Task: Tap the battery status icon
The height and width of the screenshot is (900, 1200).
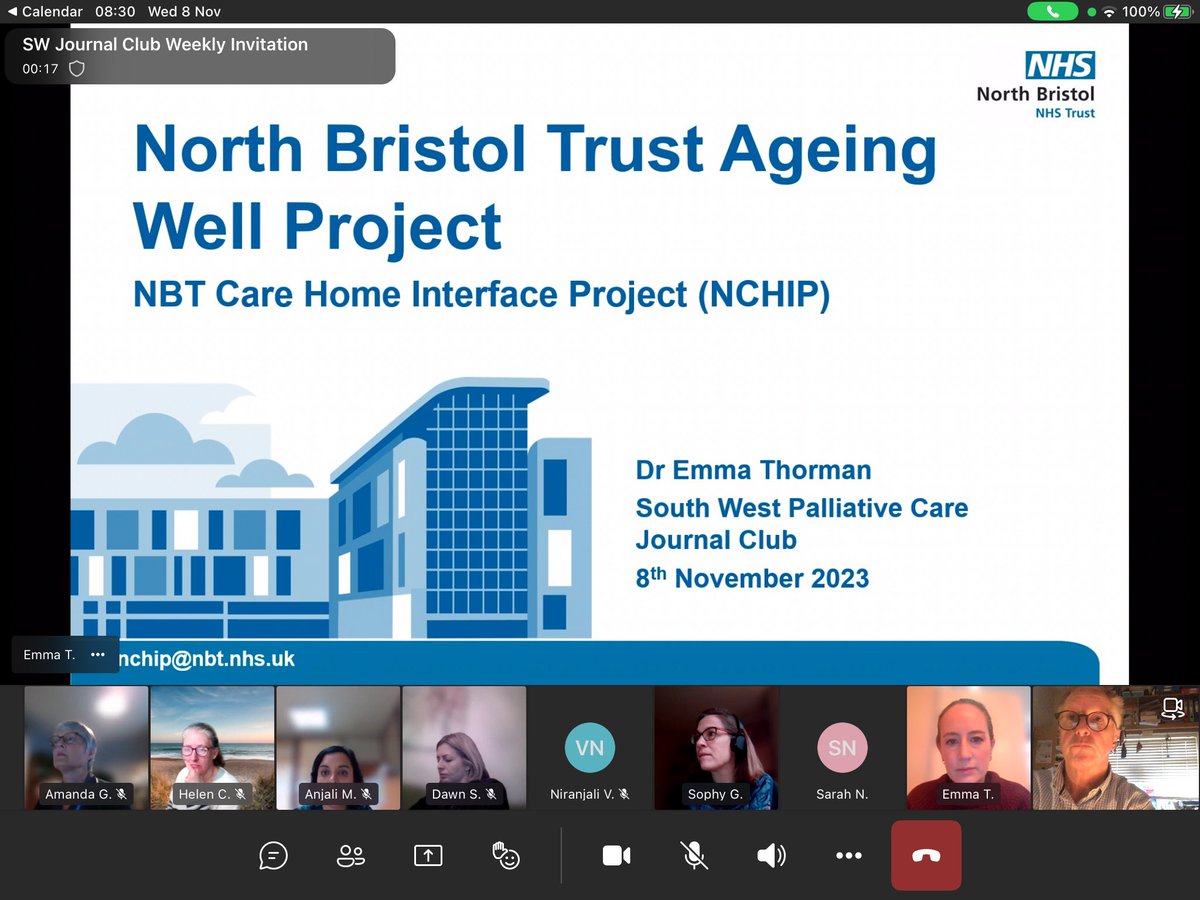Action: tap(1180, 12)
